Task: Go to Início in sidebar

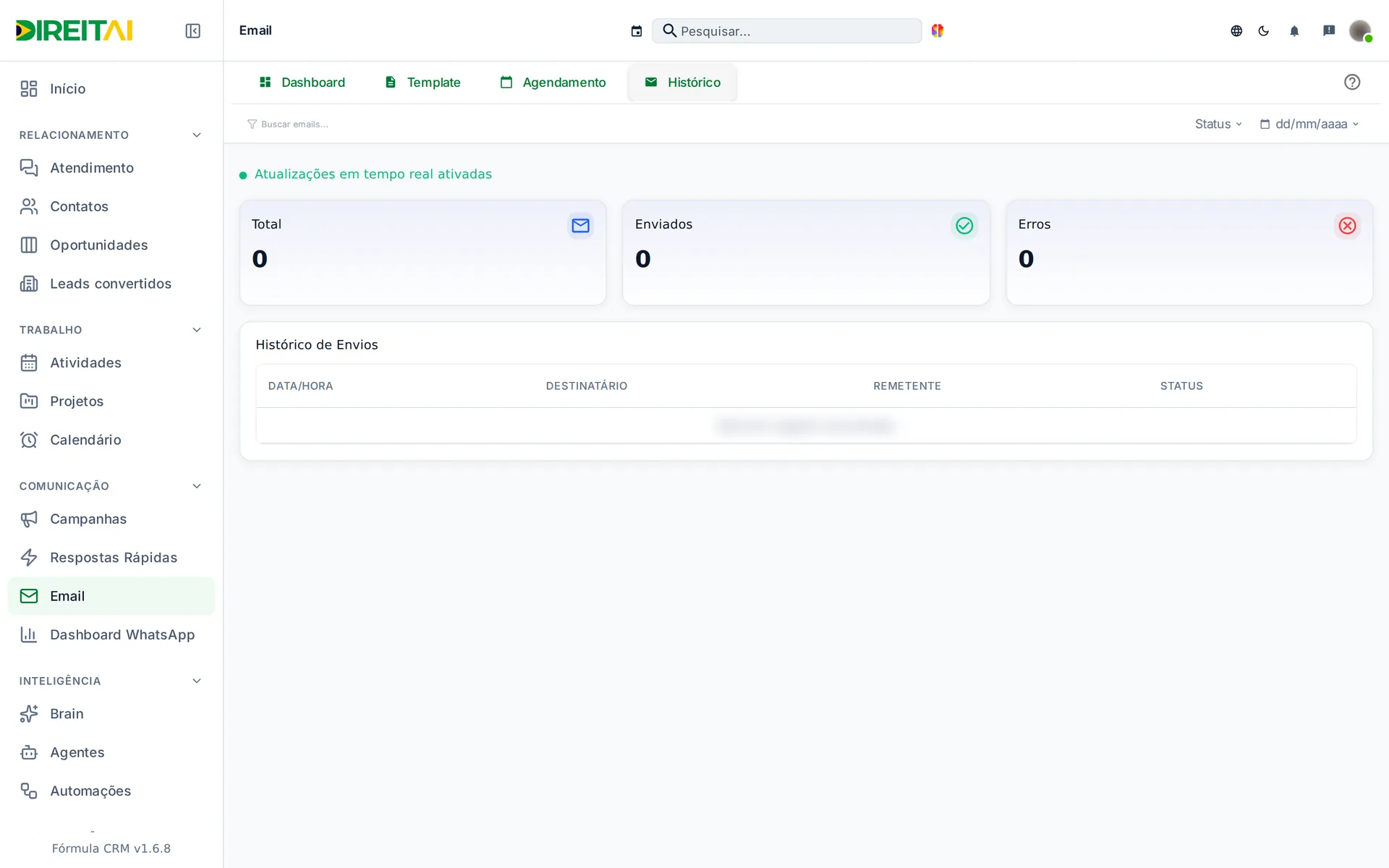Action: pyautogui.click(x=111, y=89)
